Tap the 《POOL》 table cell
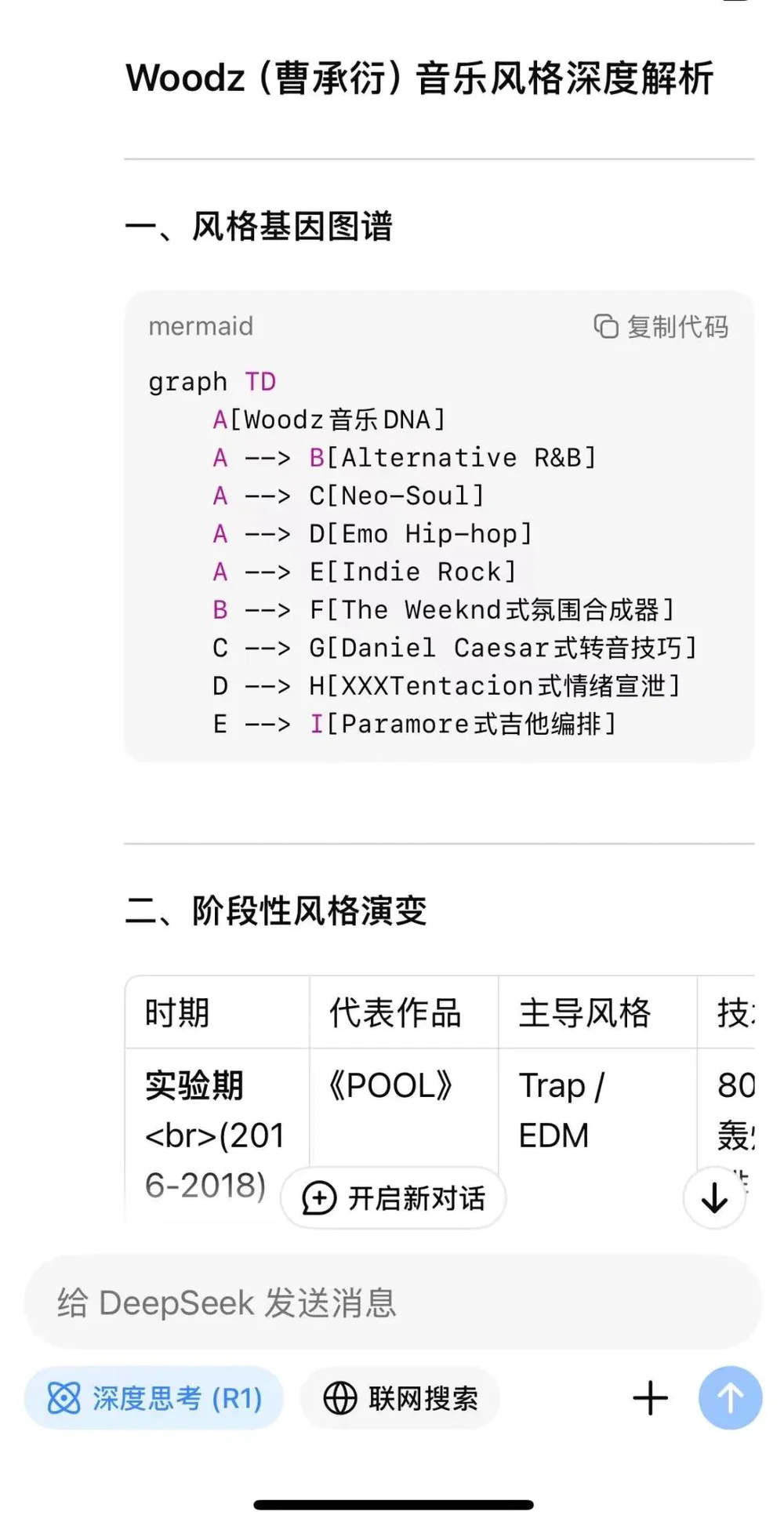 tap(391, 1086)
